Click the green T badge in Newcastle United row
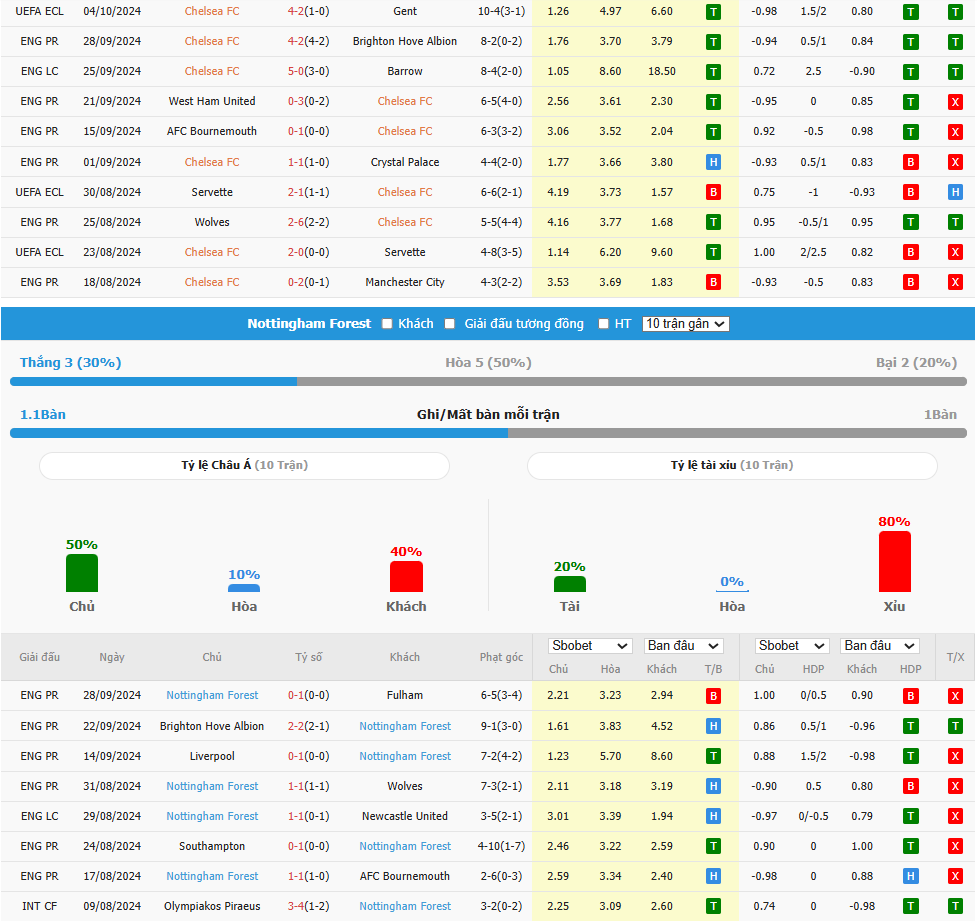 tap(910, 816)
